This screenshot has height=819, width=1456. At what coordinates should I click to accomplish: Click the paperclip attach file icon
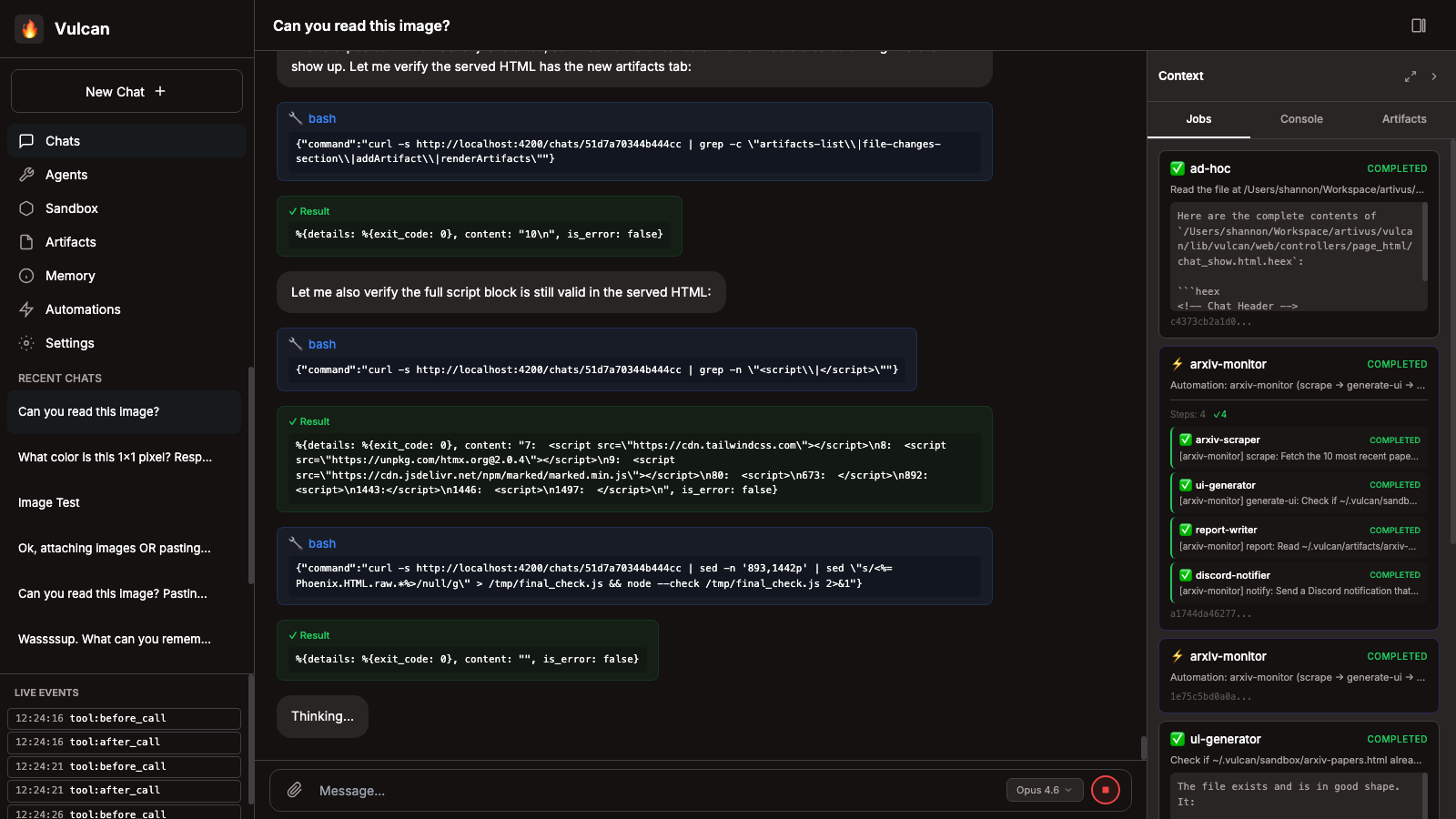click(295, 790)
